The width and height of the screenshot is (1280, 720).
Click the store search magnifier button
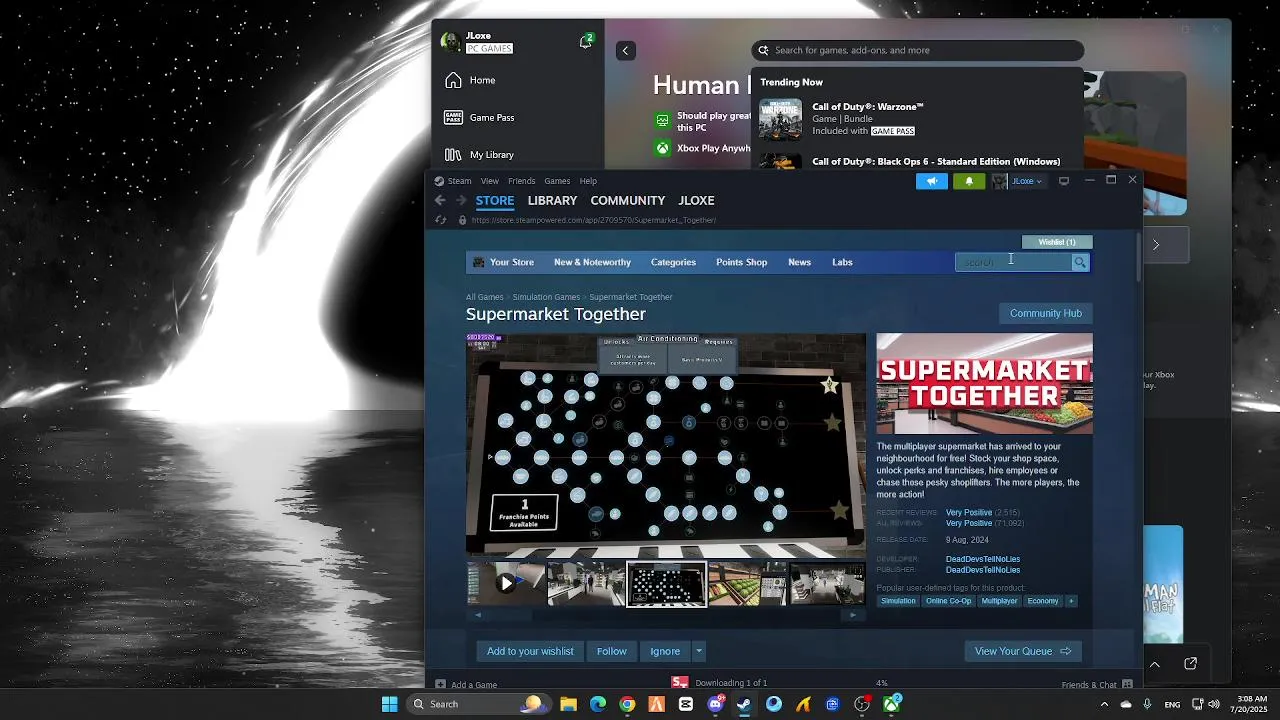[x=1080, y=262]
